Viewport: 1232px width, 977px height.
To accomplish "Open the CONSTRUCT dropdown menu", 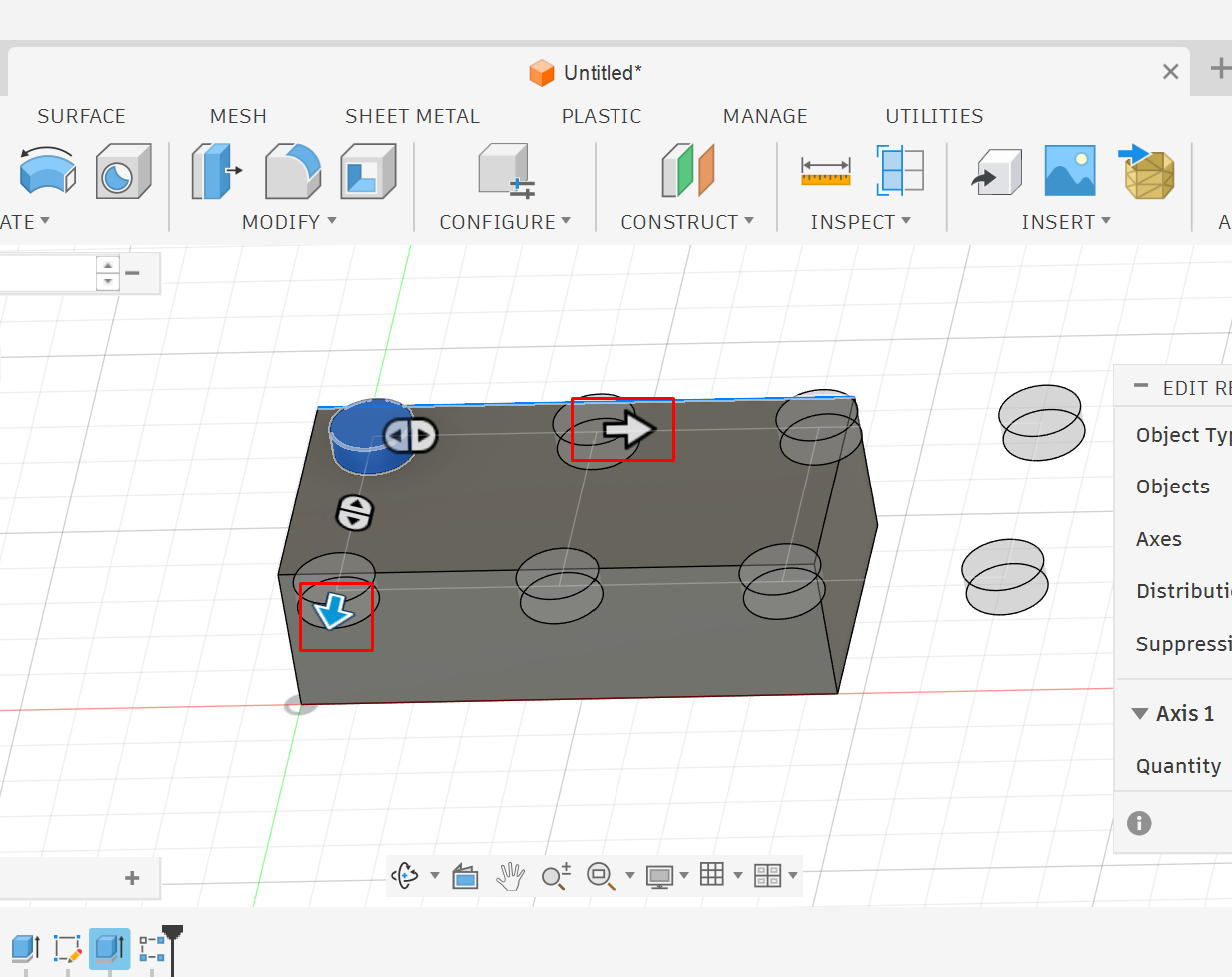I will point(687,222).
